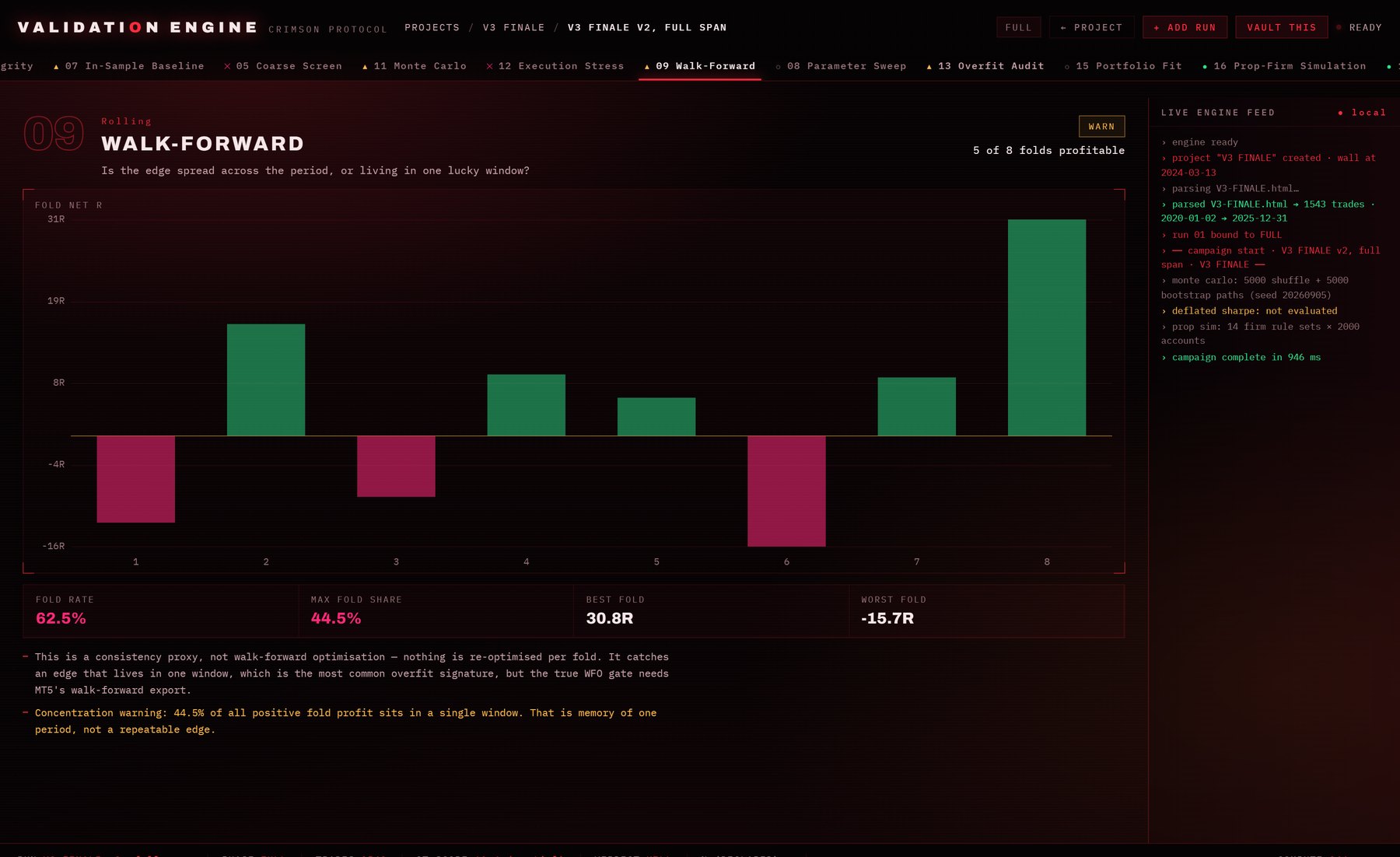Open the V3 FINALE breadcrumb link

coord(513,27)
